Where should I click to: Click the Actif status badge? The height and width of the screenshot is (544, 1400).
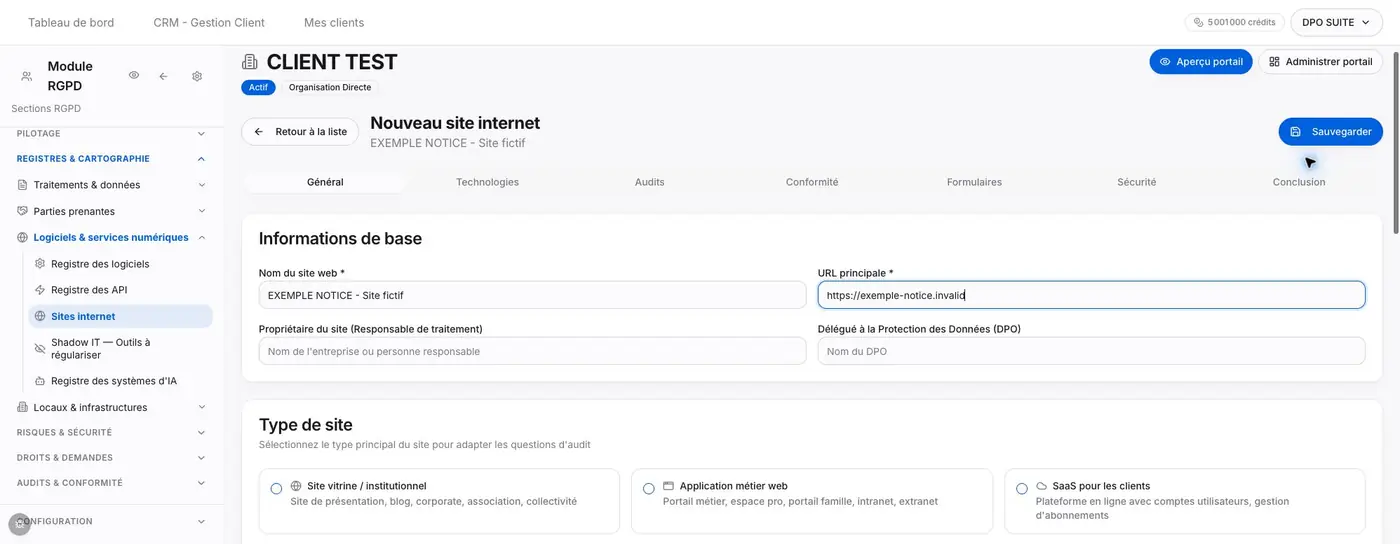click(x=258, y=87)
